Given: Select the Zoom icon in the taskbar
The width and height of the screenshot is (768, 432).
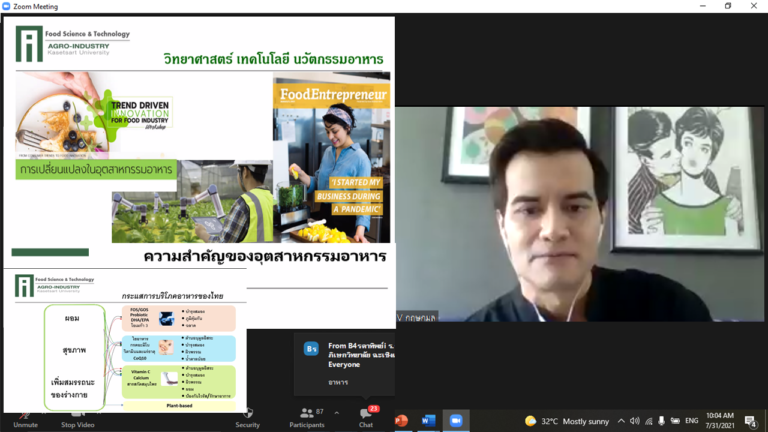Looking at the screenshot, I should click(x=456, y=420).
